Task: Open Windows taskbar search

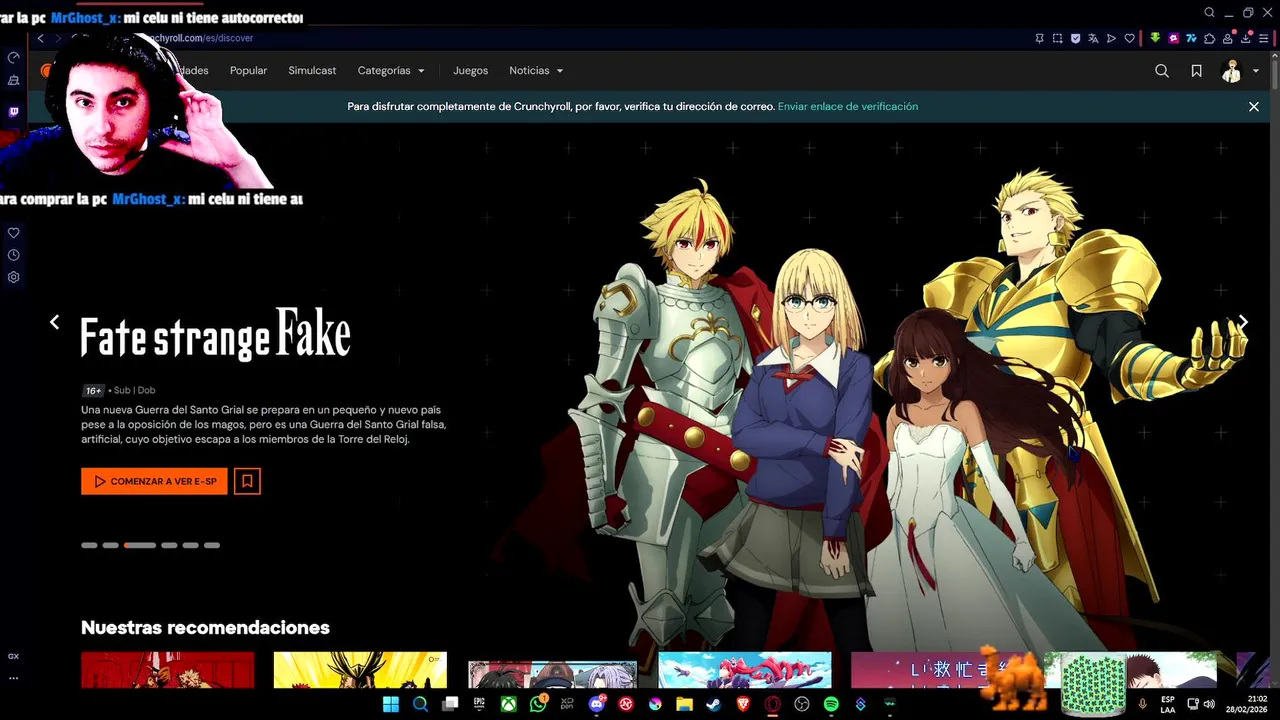Action: tap(420, 704)
